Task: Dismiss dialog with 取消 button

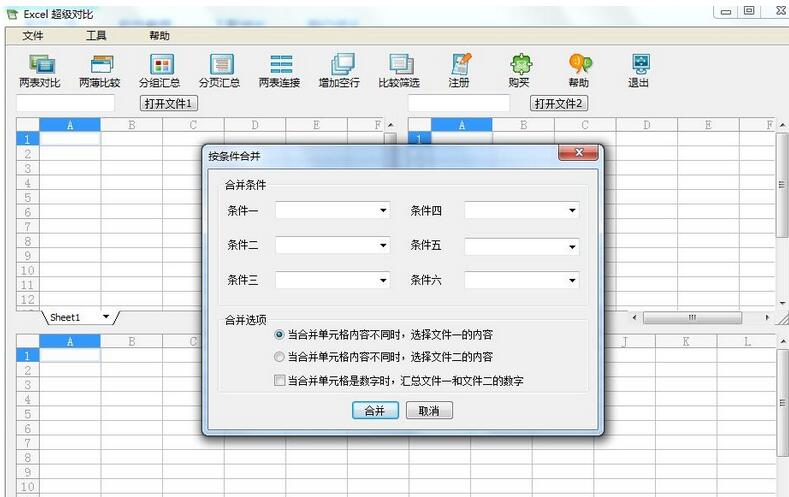Action: coord(429,410)
